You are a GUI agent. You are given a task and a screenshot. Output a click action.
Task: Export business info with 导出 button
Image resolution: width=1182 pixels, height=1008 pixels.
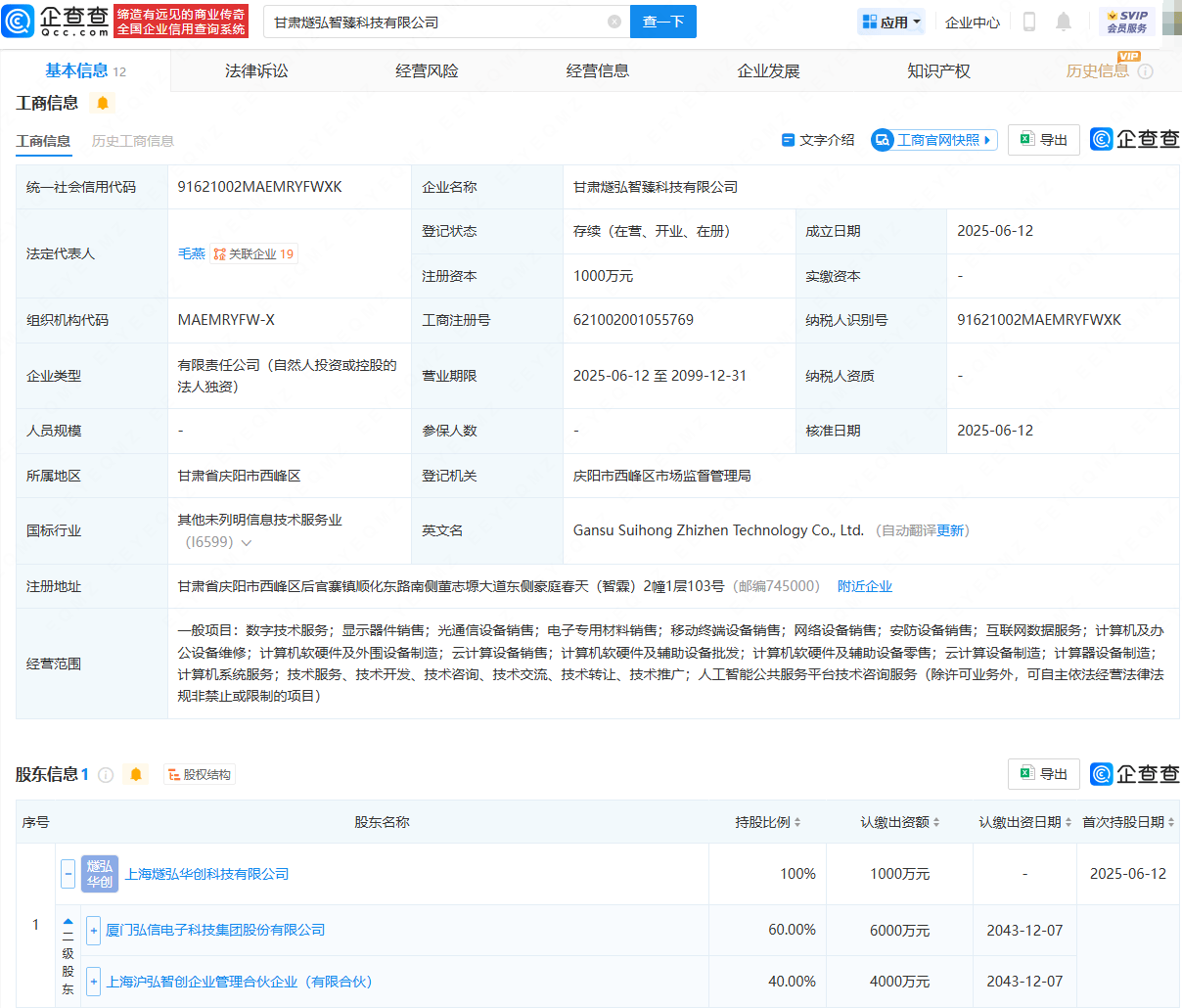pyautogui.click(x=1044, y=140)
